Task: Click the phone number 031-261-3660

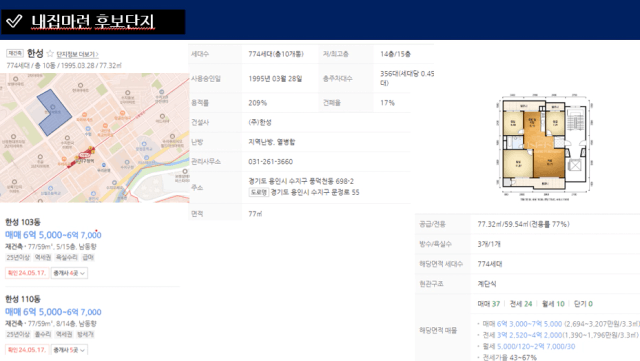Action: (271, 162)
